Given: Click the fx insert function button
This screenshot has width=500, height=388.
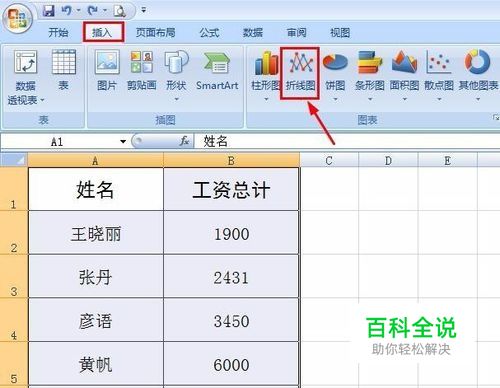Looking at the screenshot, I should tap(185, 141).
